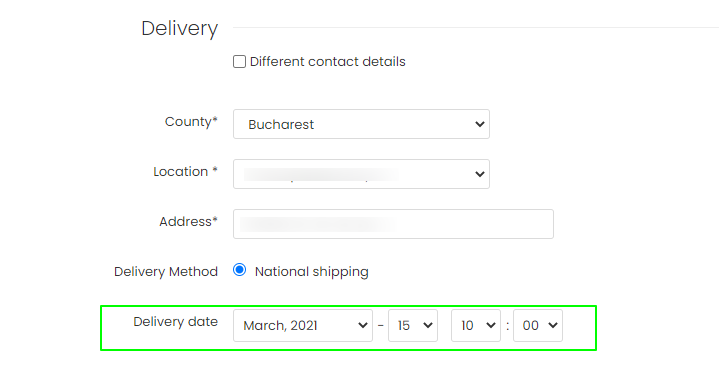Select the National shipping radio button

239,270
